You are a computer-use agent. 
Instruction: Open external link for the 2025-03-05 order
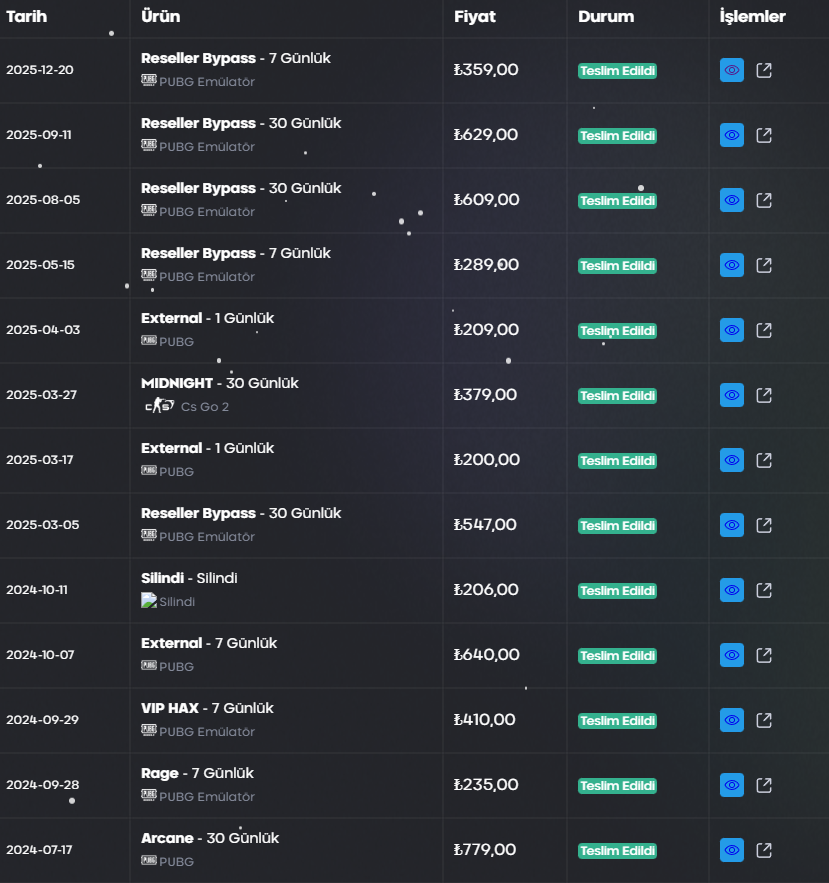(x=764, y=525)
